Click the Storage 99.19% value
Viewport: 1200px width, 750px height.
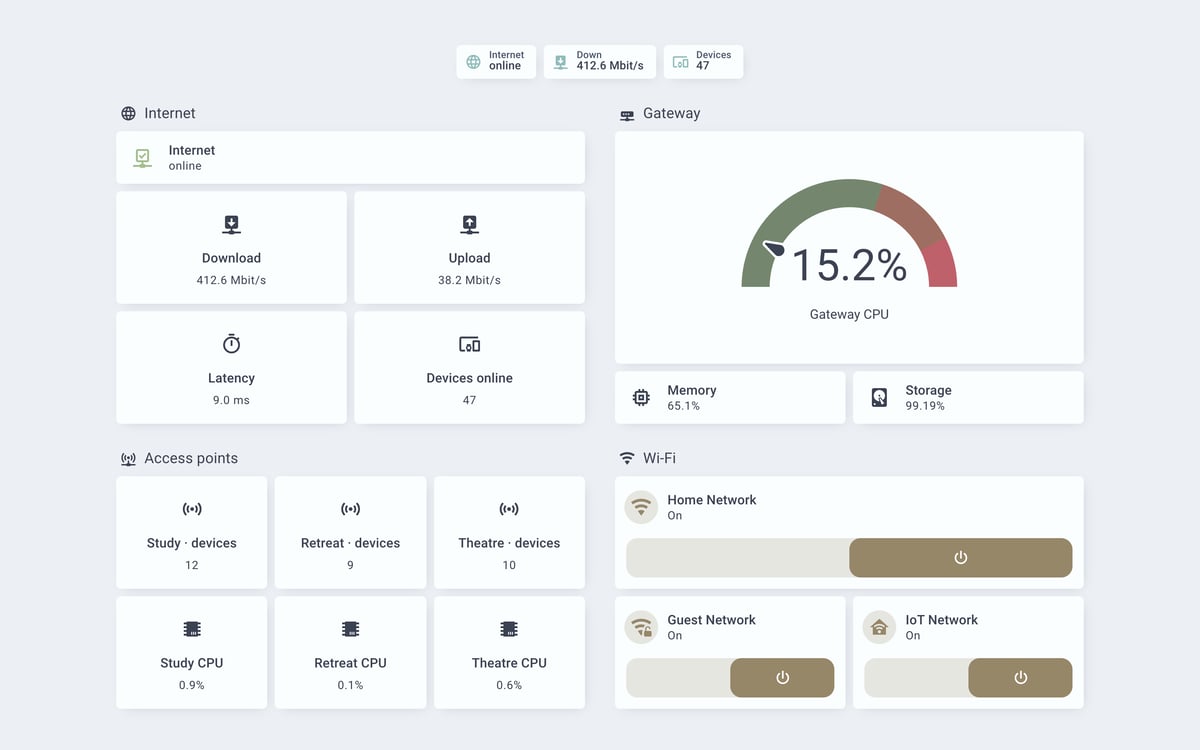click(925, 407)
